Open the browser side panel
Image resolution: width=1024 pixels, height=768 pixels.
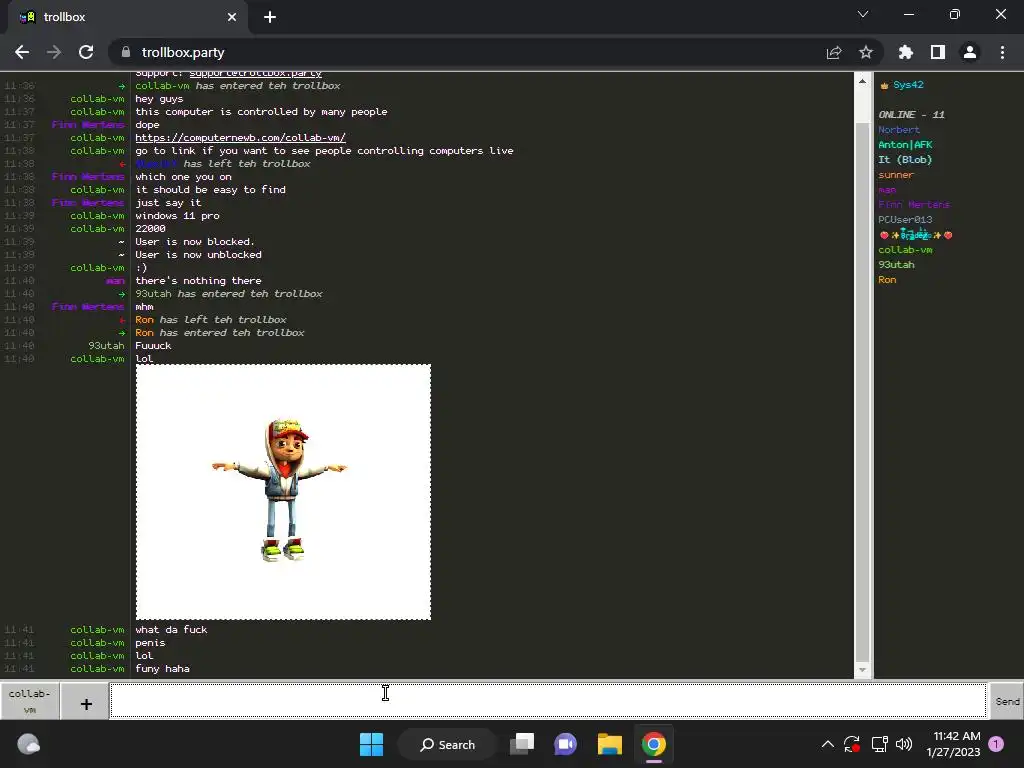(938, 52)
